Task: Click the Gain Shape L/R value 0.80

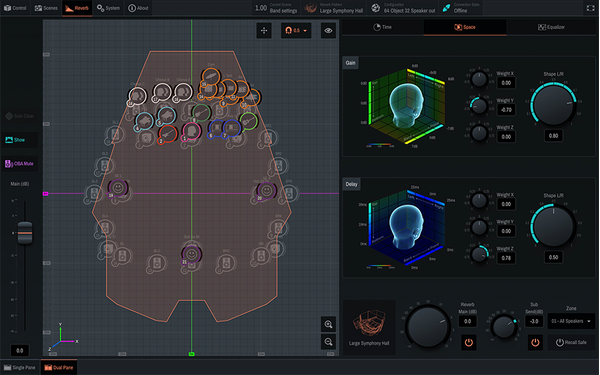Action: [x=553, y=136]
